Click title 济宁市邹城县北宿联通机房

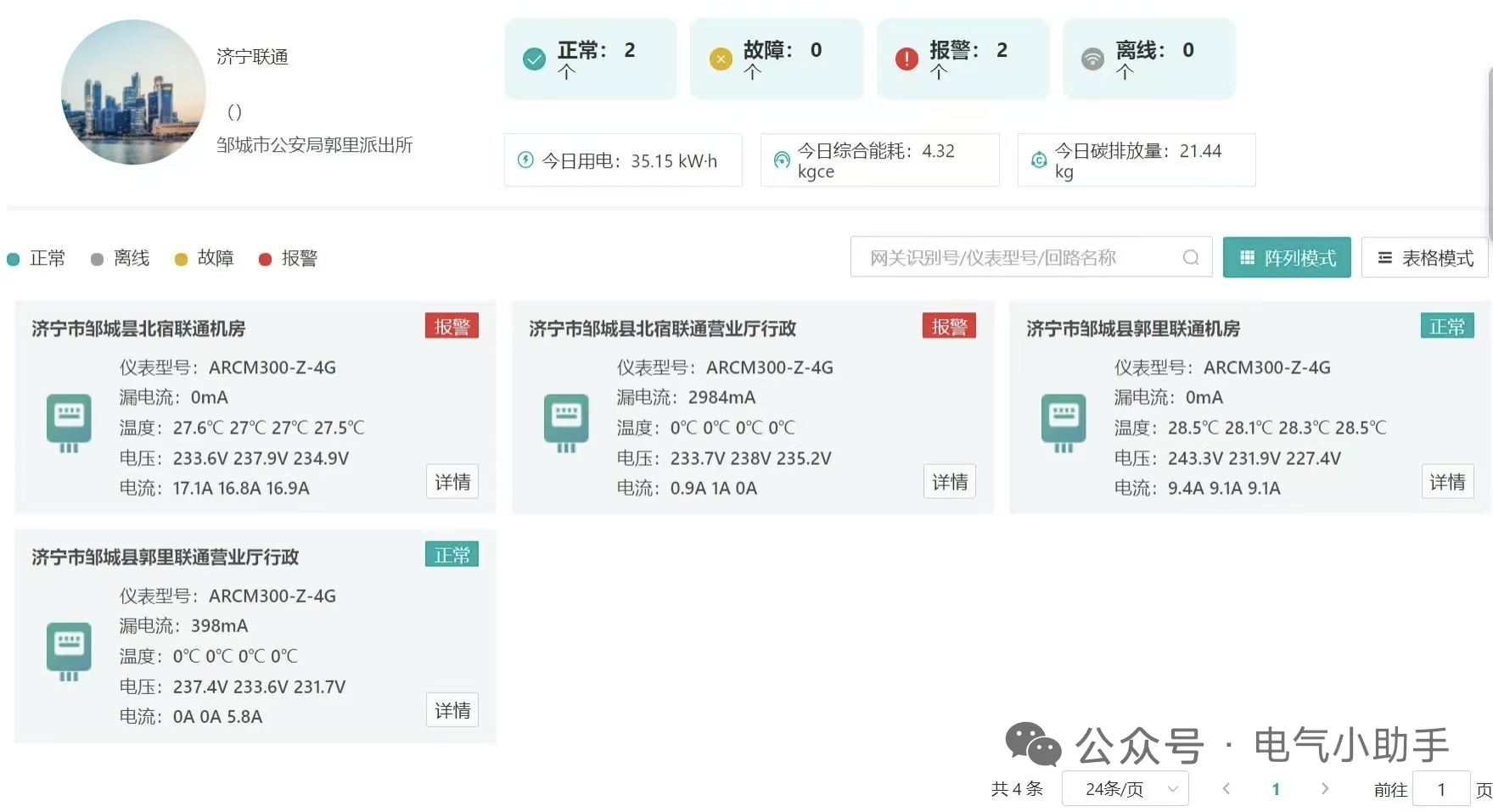coord(138,328)
